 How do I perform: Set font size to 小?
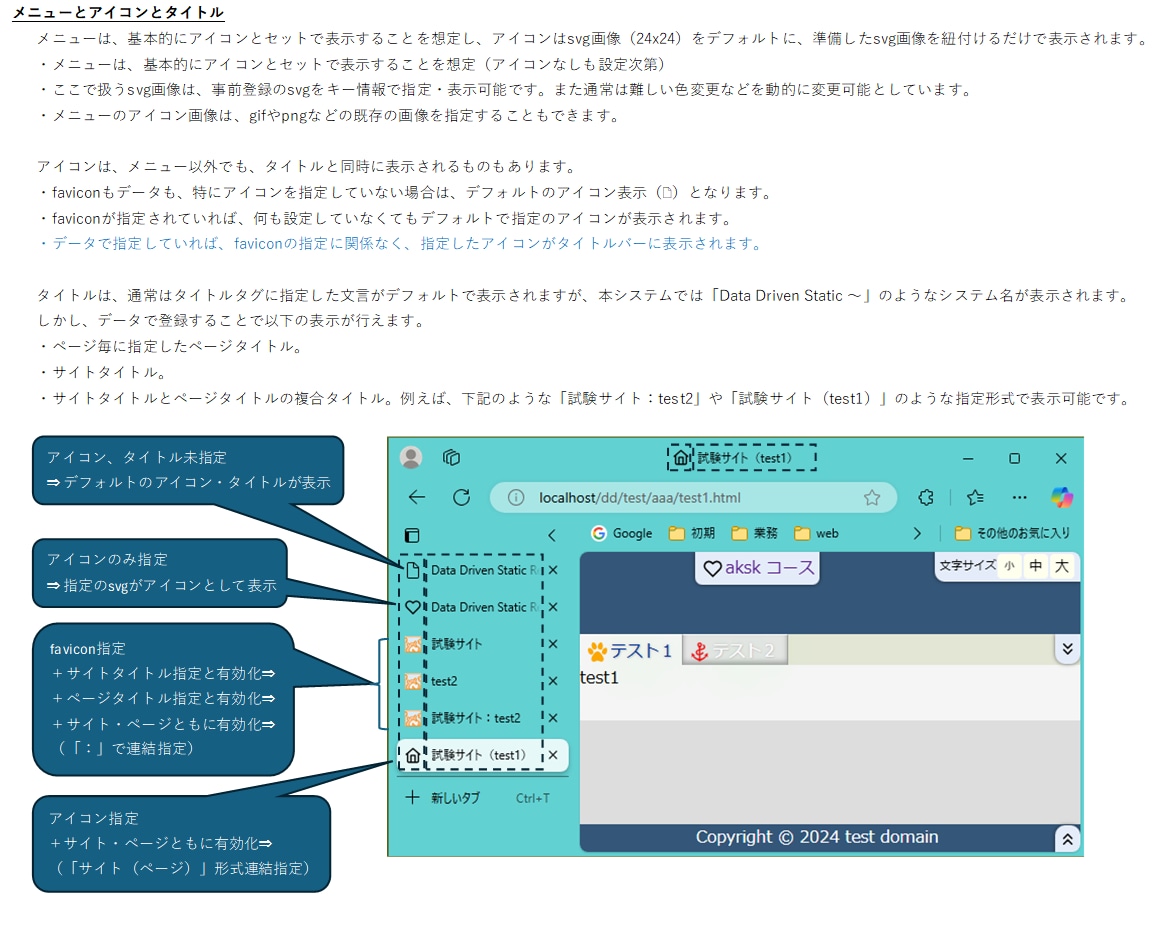point(1009,566)
